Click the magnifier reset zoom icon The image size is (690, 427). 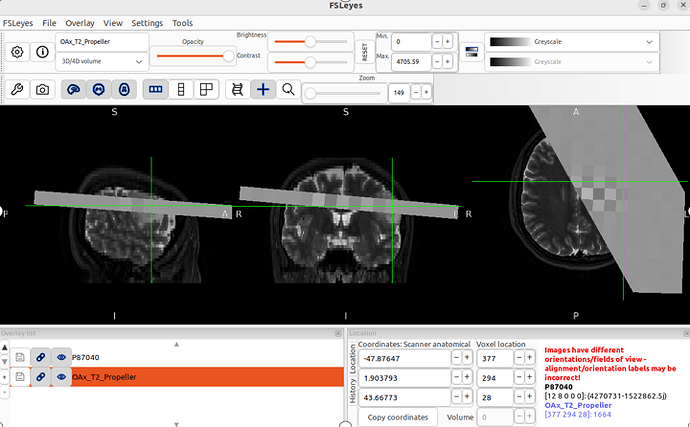288,90
